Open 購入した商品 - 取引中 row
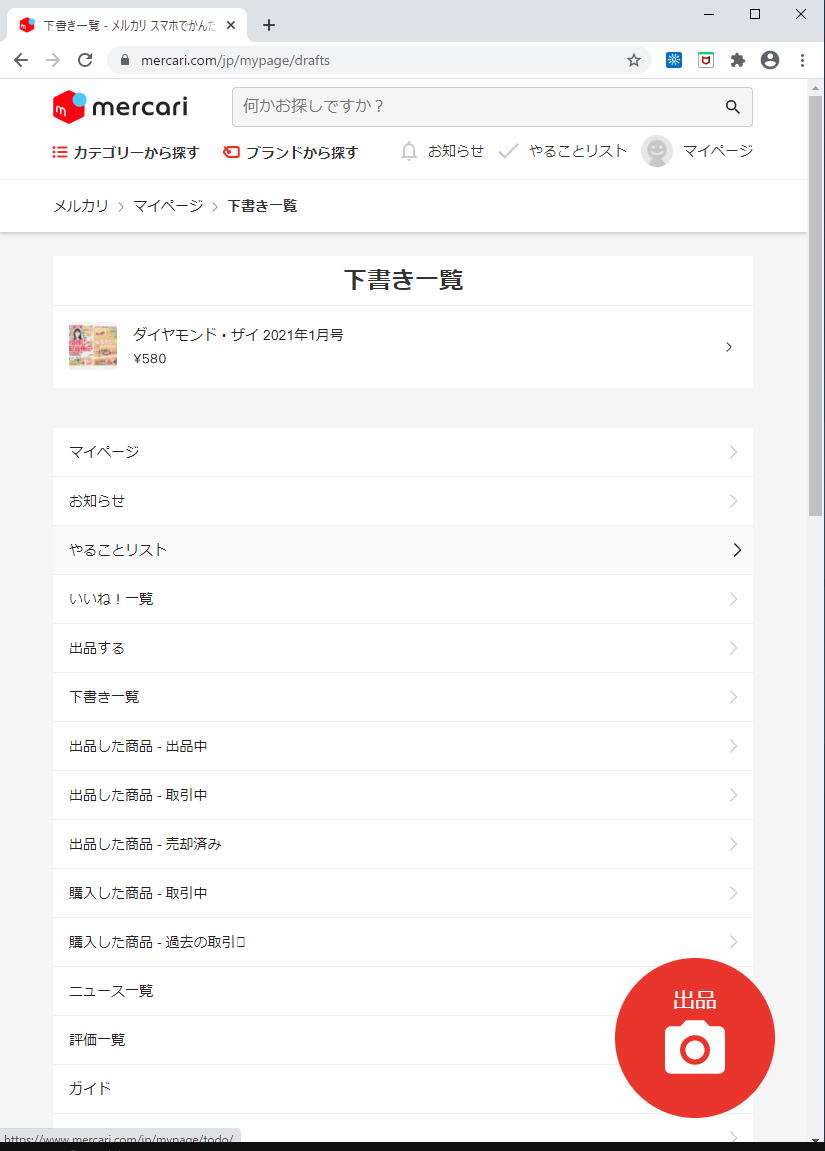This screenshot has width=825, height=1151. tap(403, 893)
